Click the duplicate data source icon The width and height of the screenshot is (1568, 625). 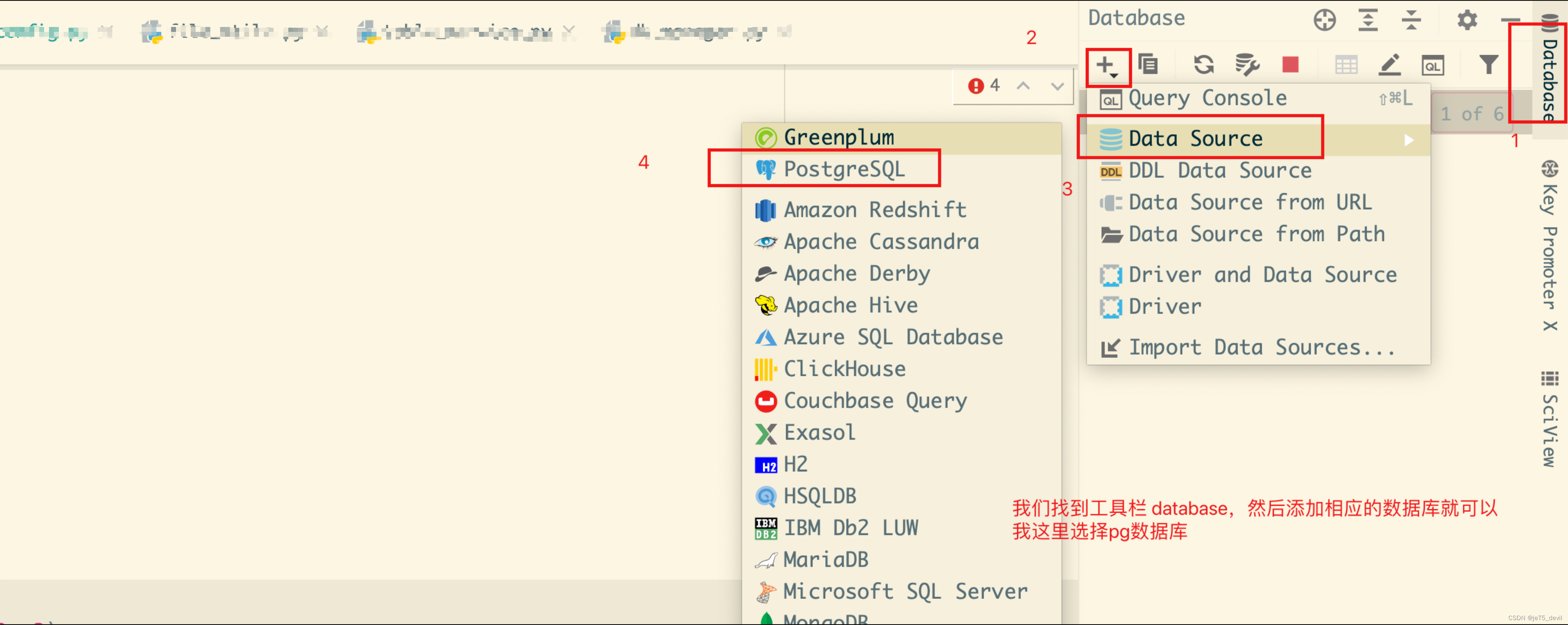click(x=1148, y=64)
